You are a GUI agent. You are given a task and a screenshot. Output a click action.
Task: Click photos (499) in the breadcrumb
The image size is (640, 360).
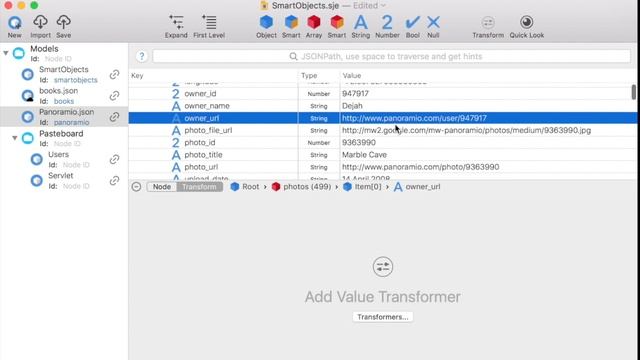click(301, 187)
